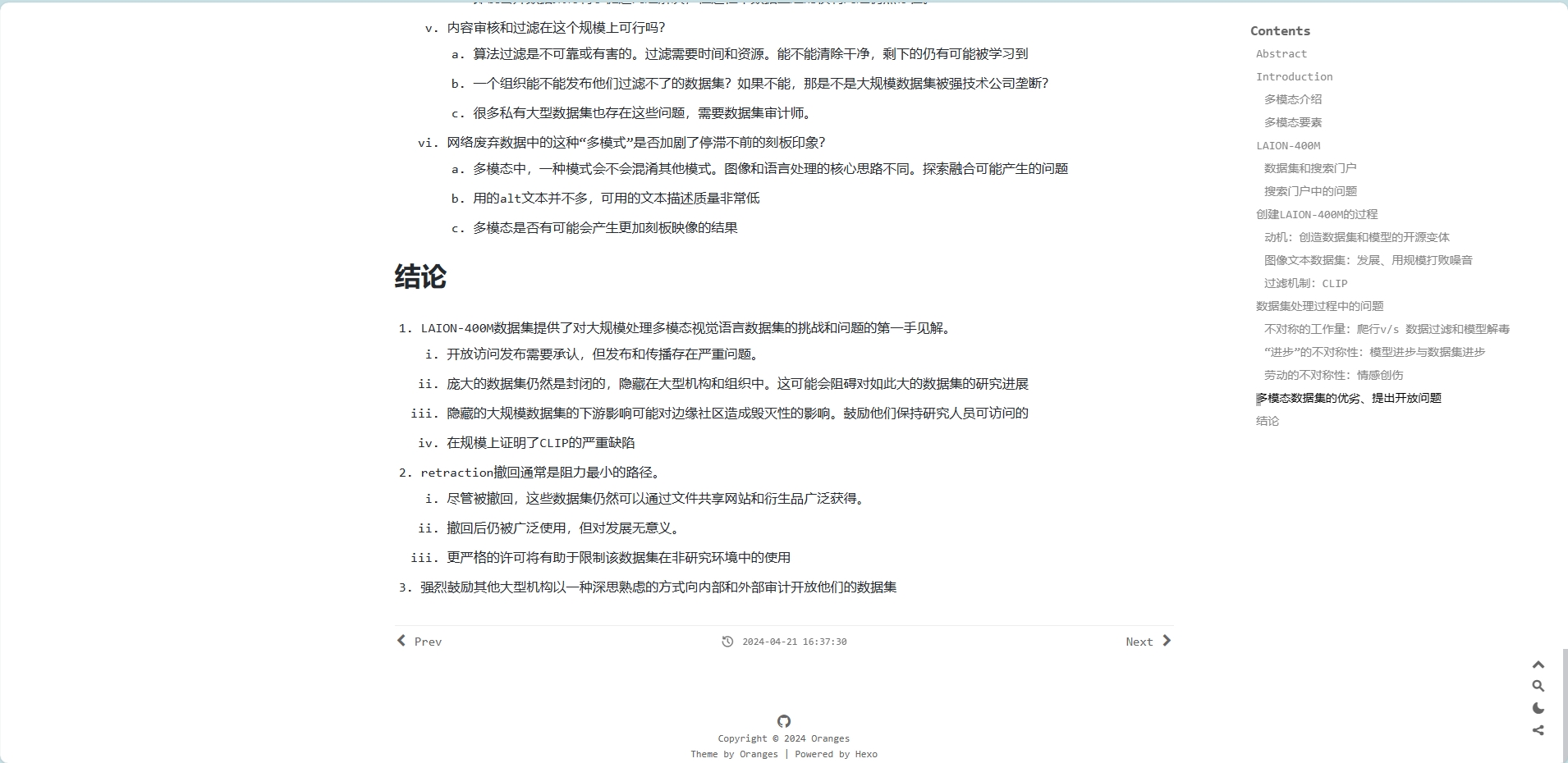1568x763 pixels.
Task: Select 劳动的不对称性：情感创伤 in Contents
Action: coord(1334,375)
